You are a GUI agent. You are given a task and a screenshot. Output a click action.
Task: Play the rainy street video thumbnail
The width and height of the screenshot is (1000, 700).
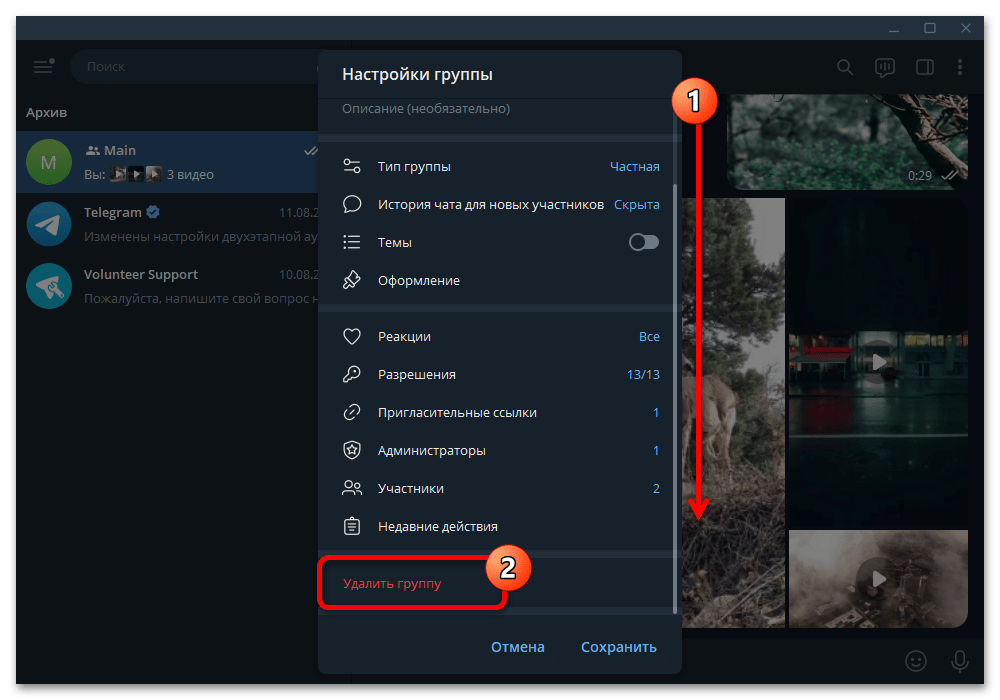(x=877, y=362)
